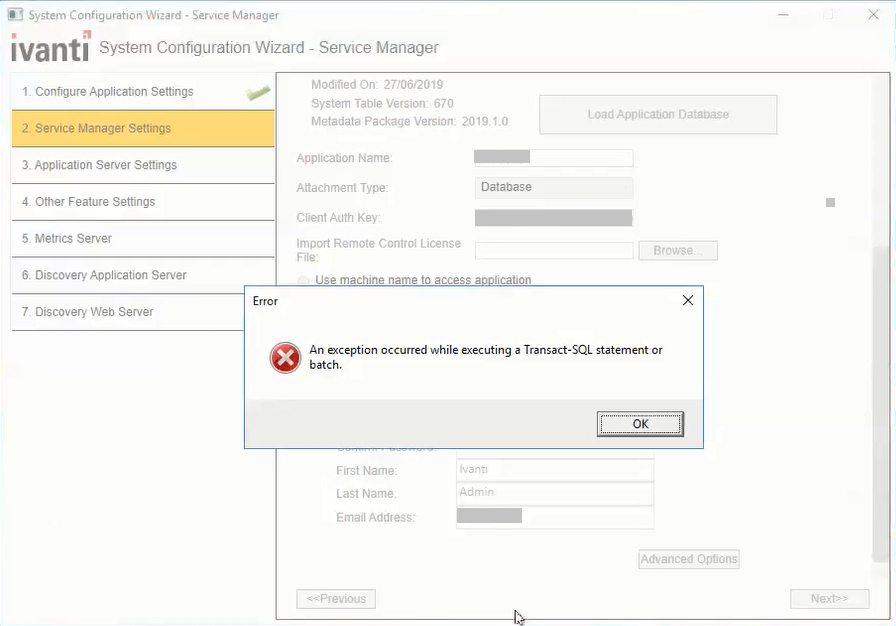Expand the Attachment Type dropdown

coord(553,187)
